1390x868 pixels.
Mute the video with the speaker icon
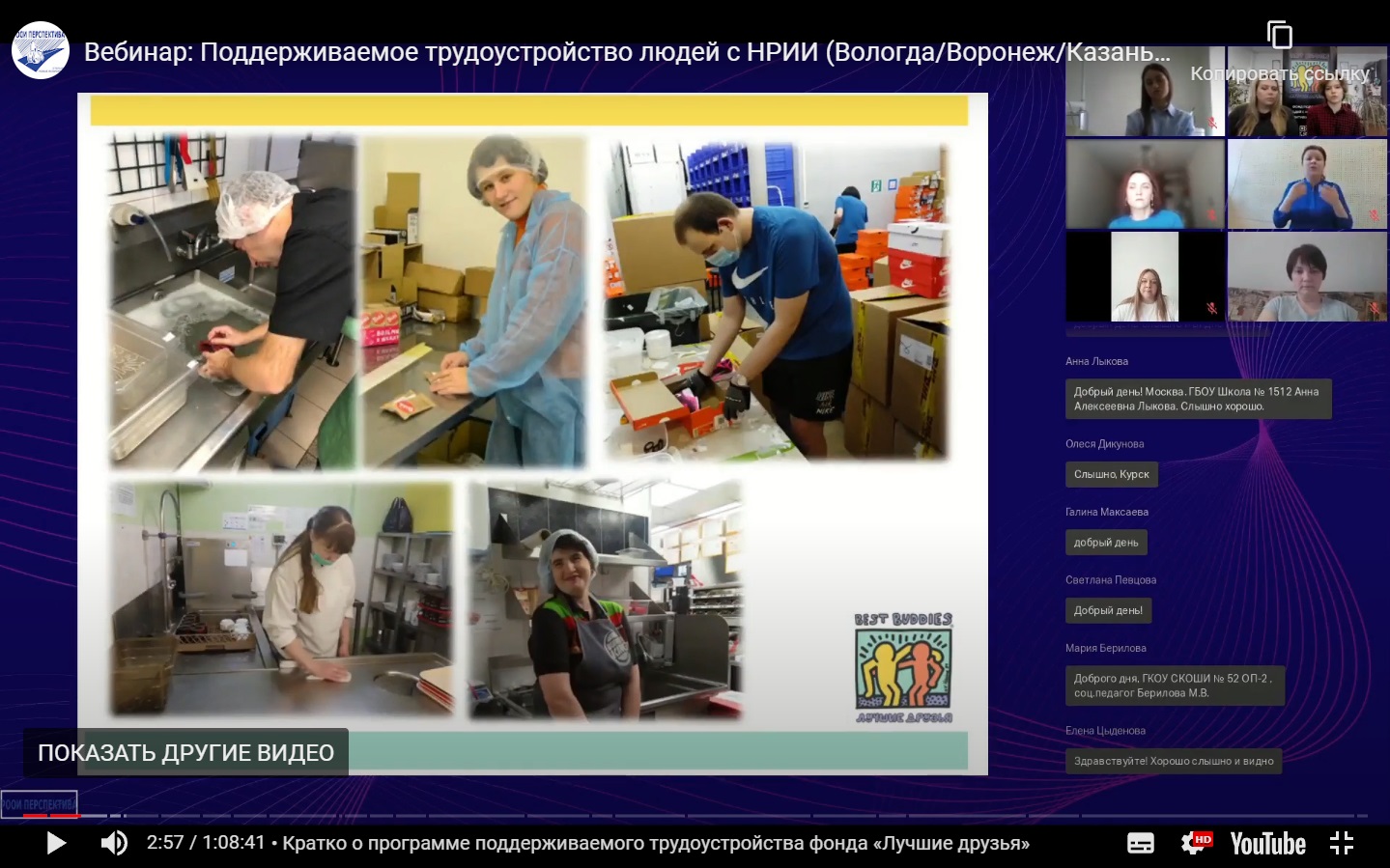(x=114, y=843)
